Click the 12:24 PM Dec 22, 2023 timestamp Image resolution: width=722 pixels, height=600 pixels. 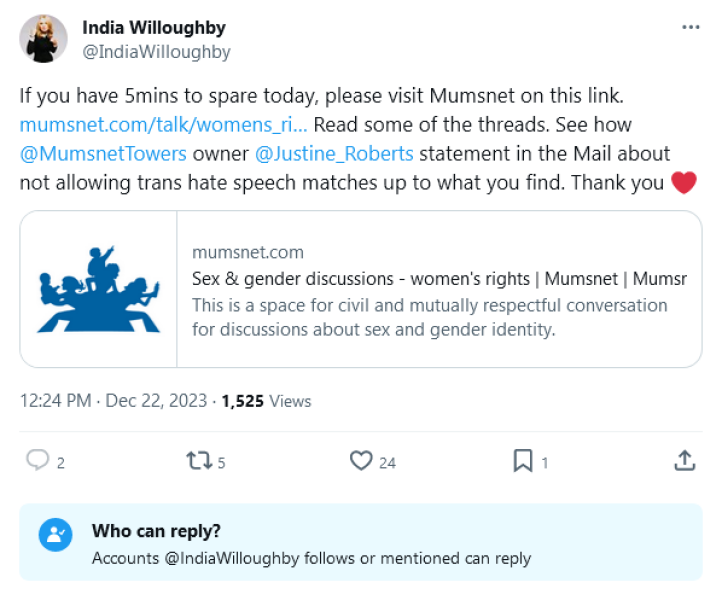click(113, 401)
